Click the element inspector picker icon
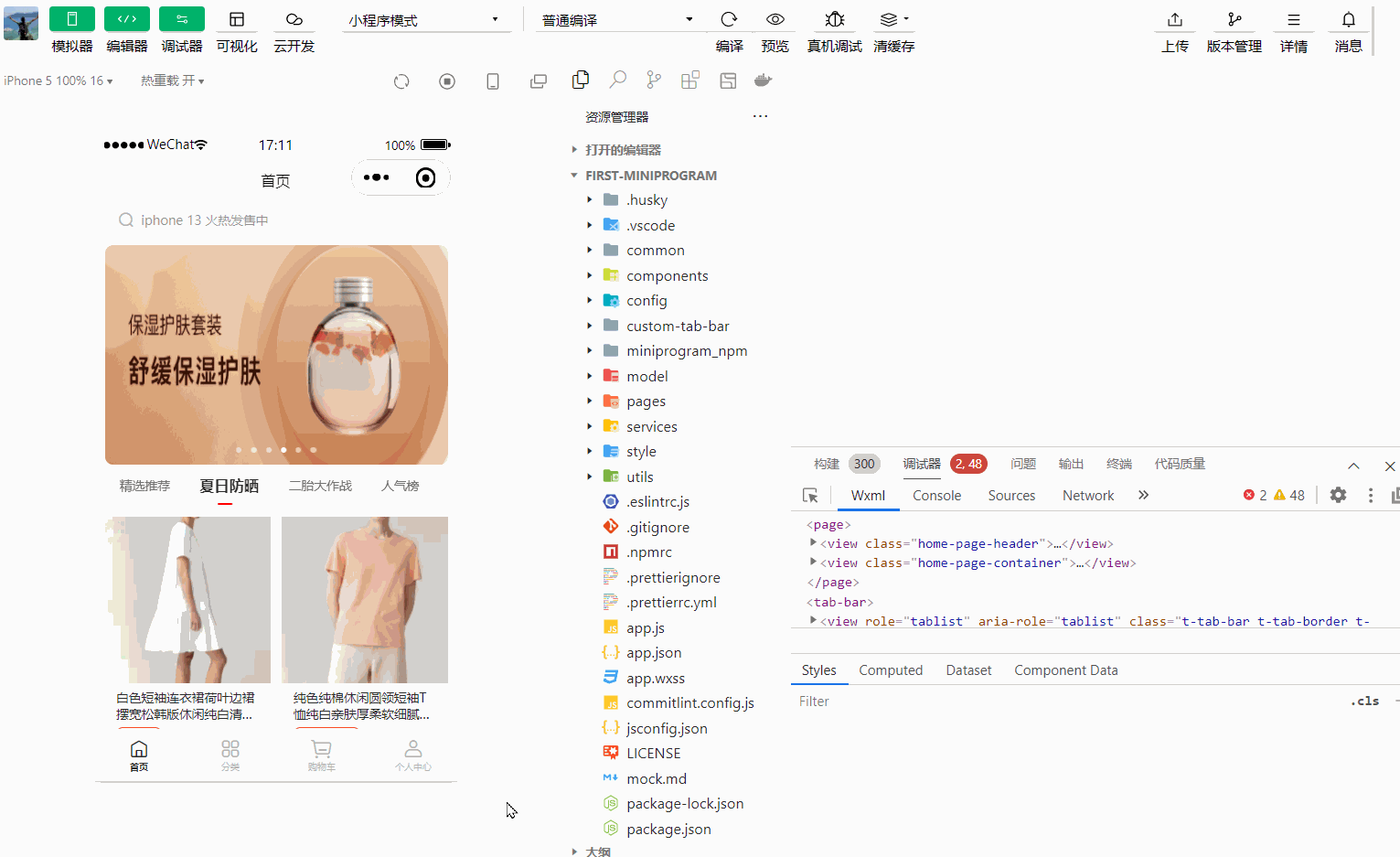Screen dimensions: 1400x857 pyautogui.click(x=810, y=496)
